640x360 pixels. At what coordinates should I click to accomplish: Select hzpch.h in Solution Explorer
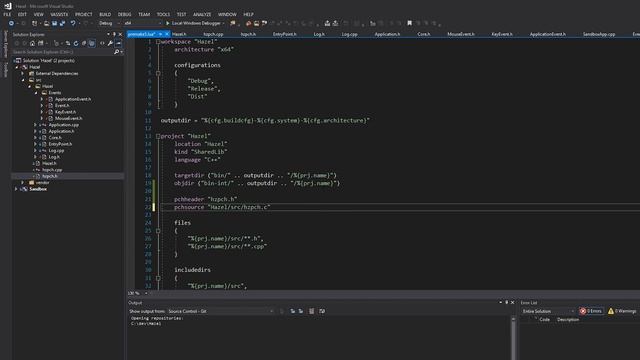point(50,176)
